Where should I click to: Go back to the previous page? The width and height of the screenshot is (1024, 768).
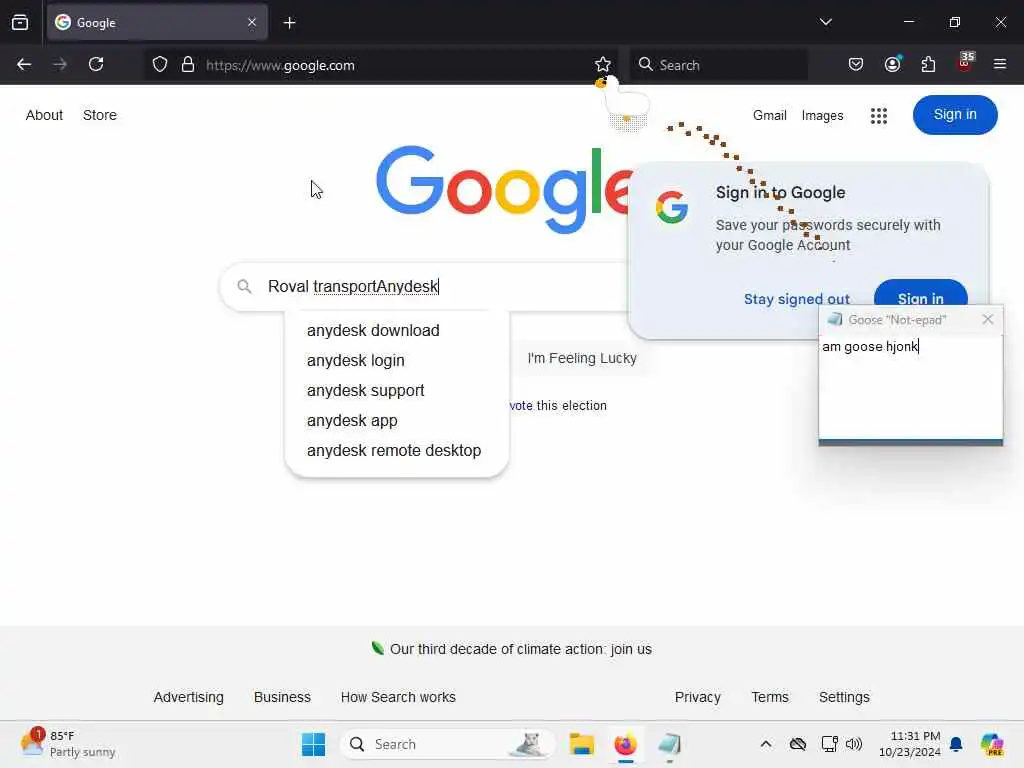(24, 65)
